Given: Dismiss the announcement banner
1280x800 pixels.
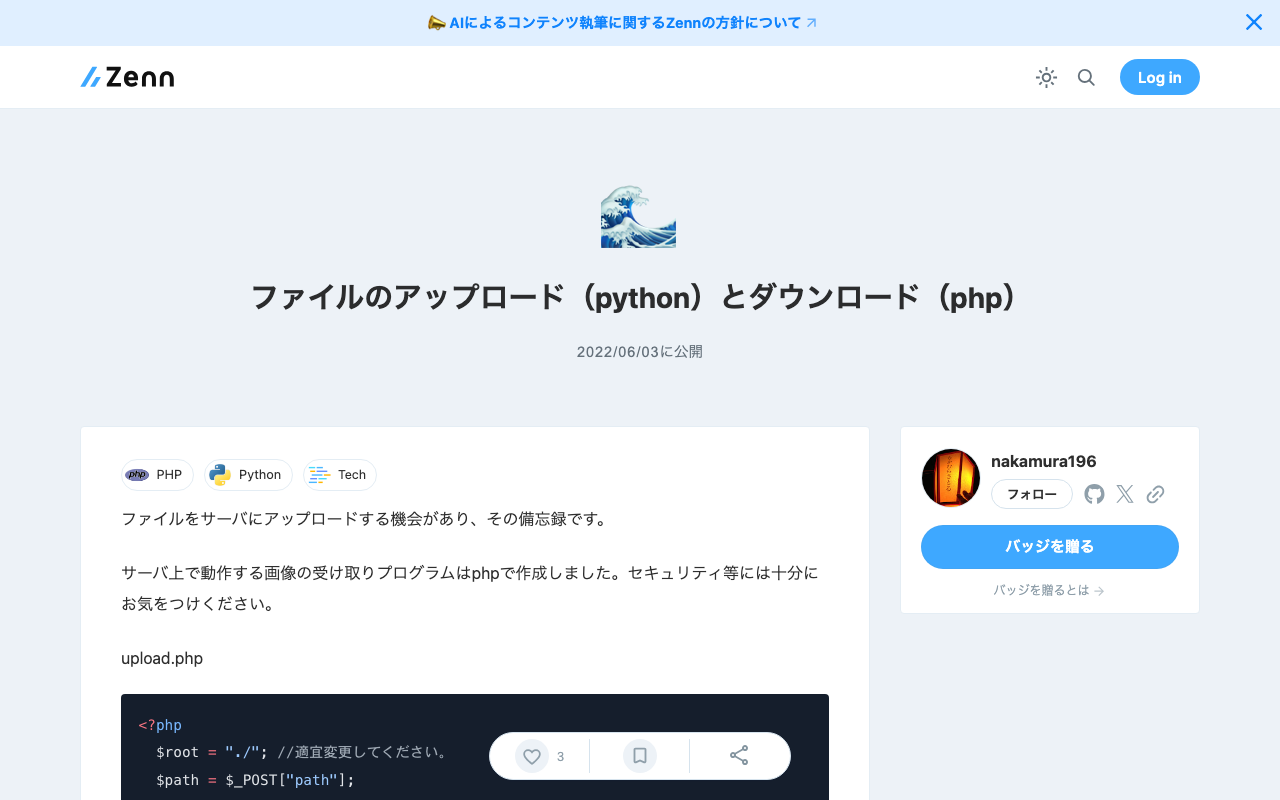Looking at the screenshot, I should [1253, 21].
